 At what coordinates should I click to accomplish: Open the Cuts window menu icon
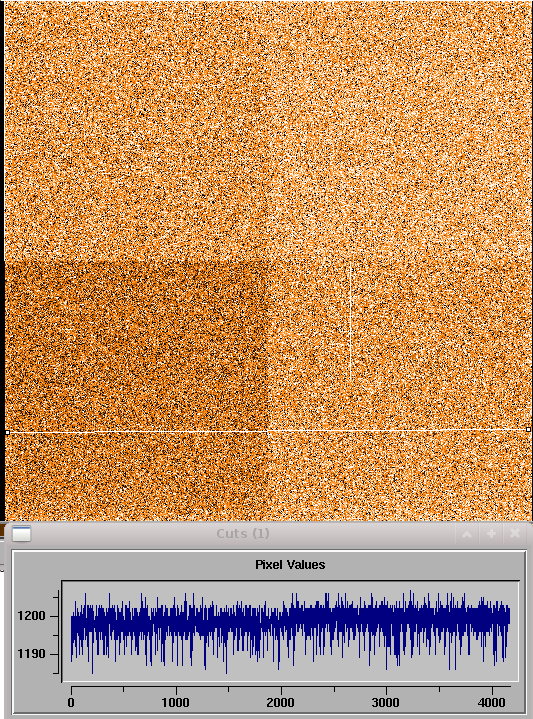(x=21, y=534)
